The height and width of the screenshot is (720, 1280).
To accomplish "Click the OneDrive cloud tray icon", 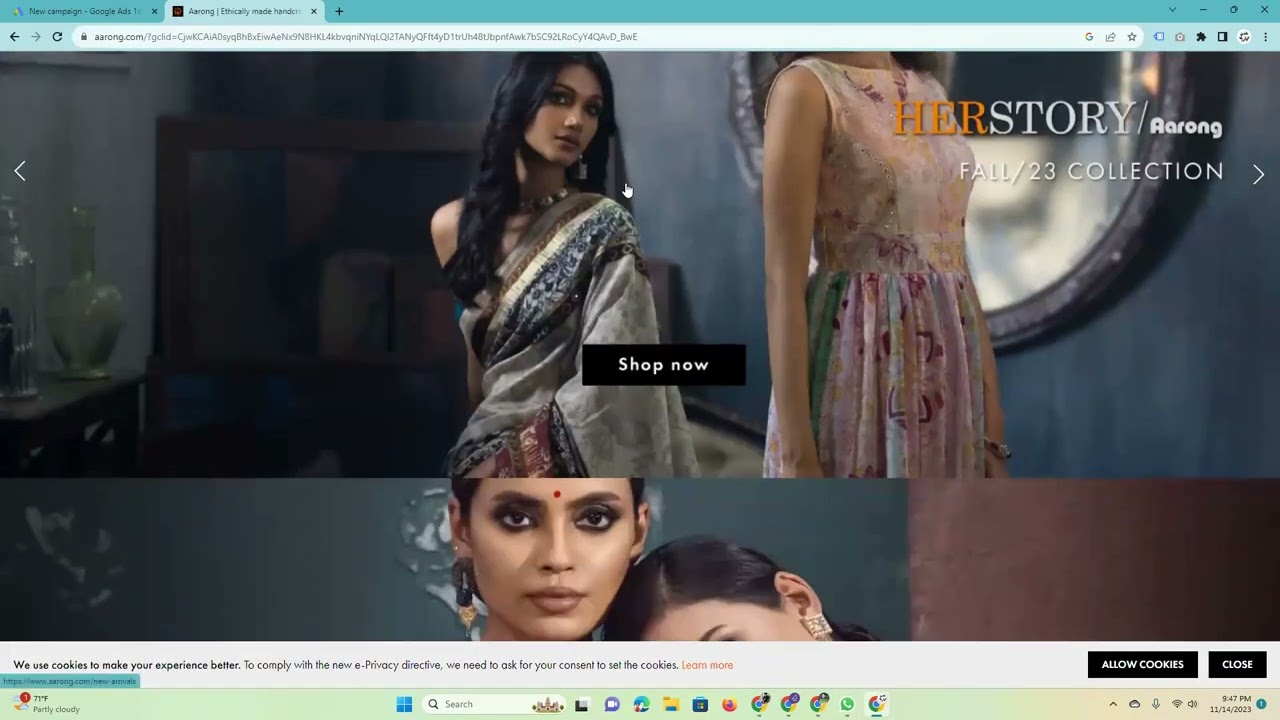I will tap(1134, 704).
